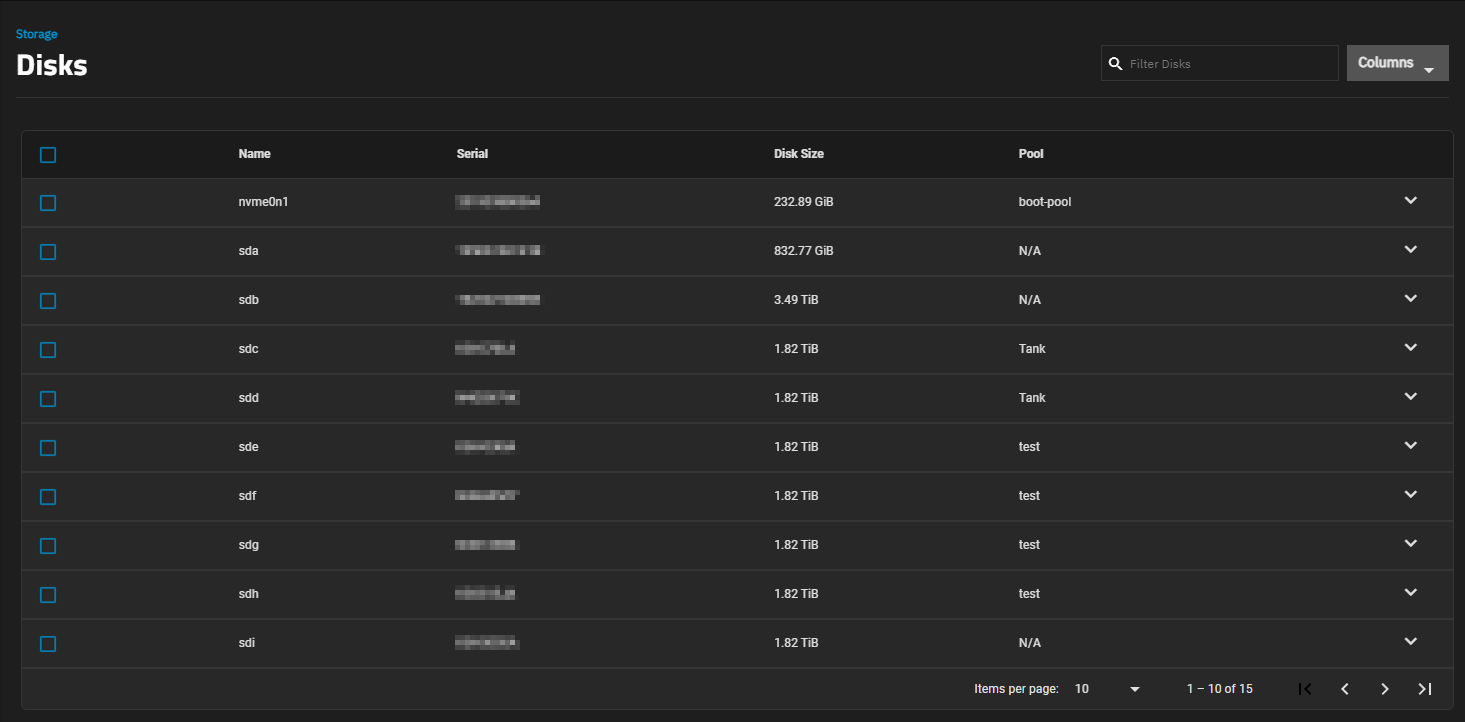The image size is (1465, 722).
Task: Expand the sdi row details
Action: pos(1410,642)
